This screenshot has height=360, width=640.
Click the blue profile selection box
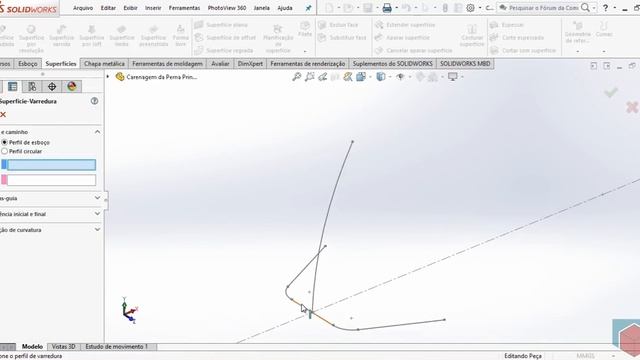(x=51, y=164)
